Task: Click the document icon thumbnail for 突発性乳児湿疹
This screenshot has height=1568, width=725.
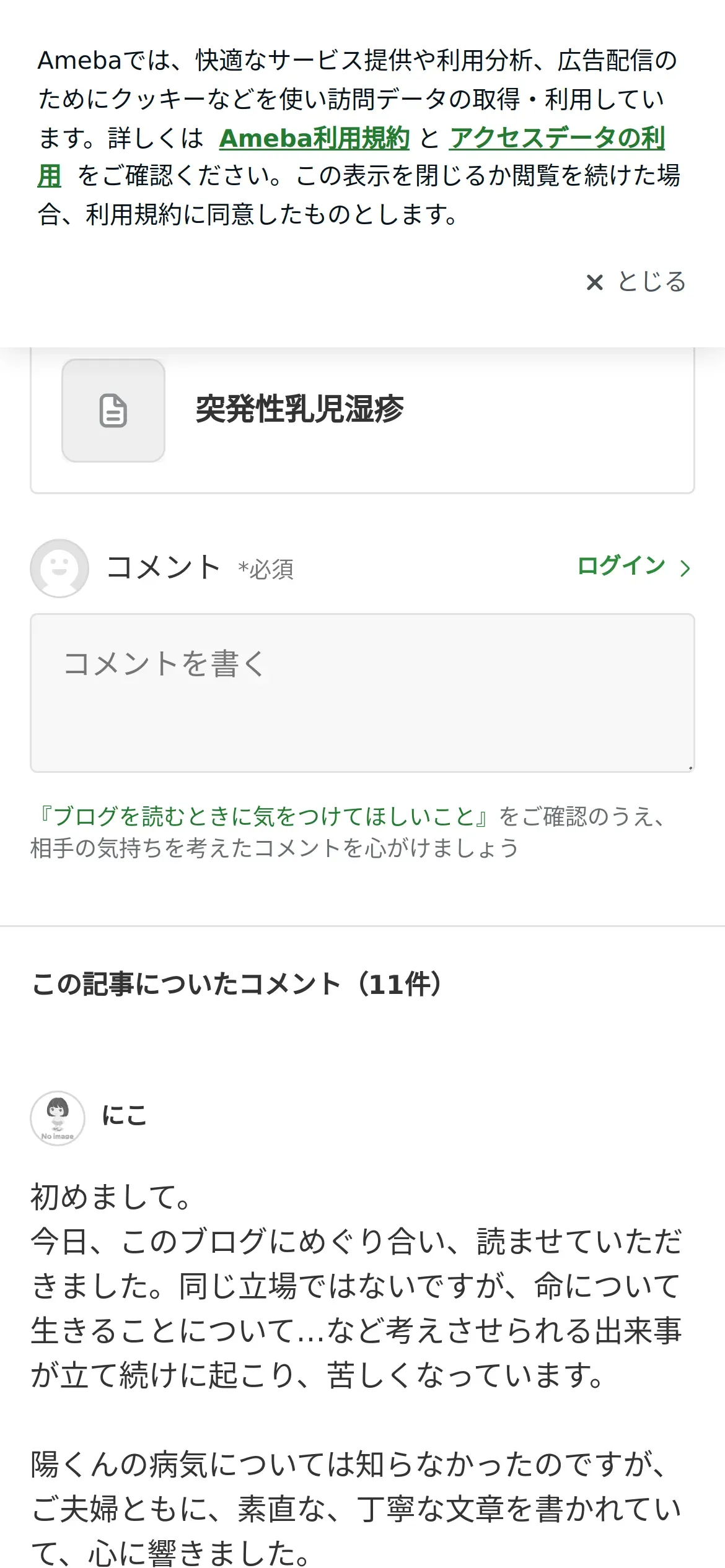Action: (113, 410)
